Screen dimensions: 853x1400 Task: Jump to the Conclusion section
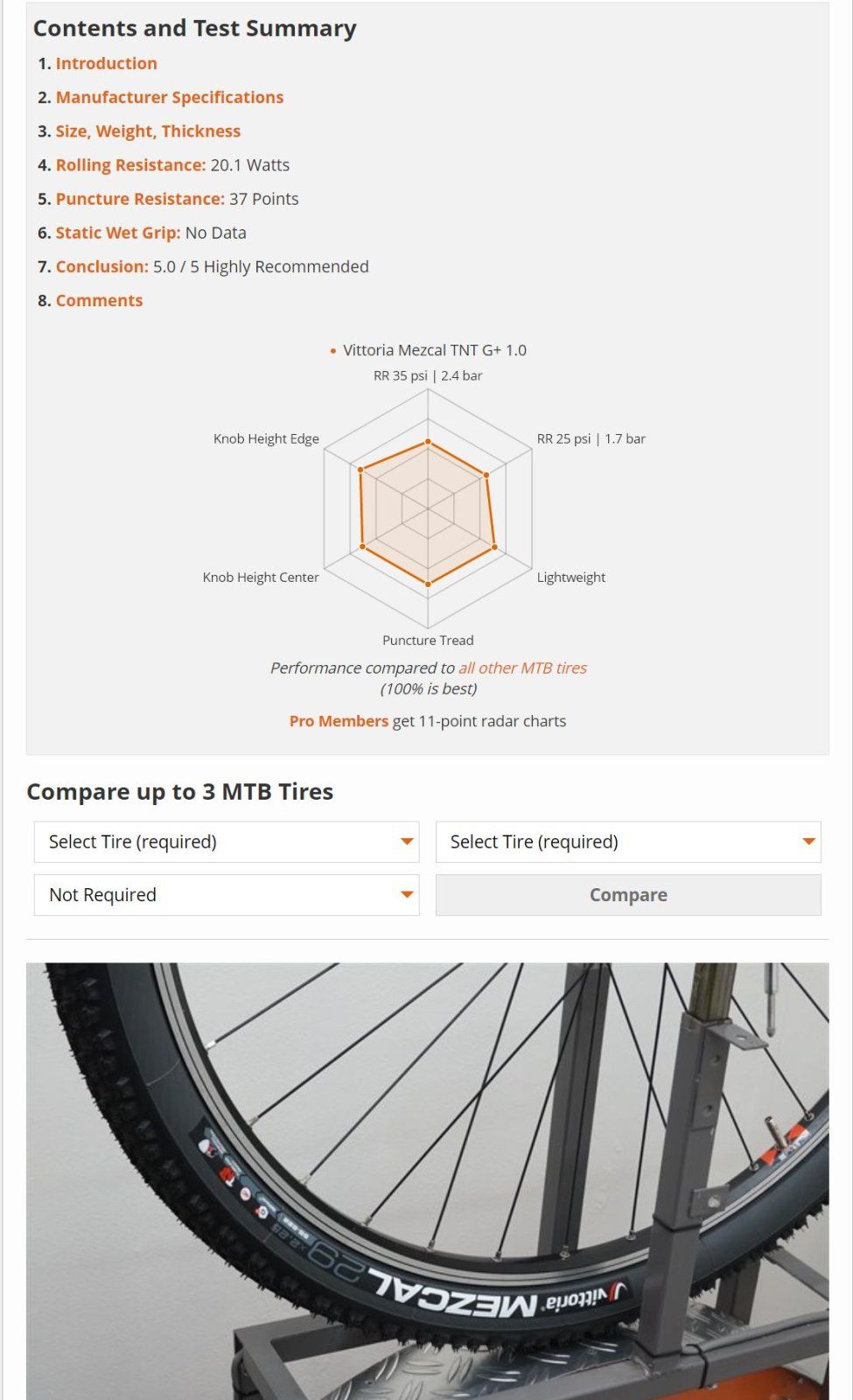click(101, 267)
